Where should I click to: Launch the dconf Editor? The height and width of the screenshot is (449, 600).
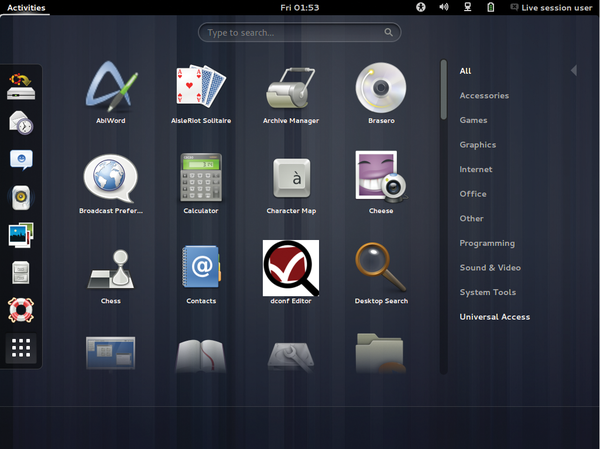point(290,266)
